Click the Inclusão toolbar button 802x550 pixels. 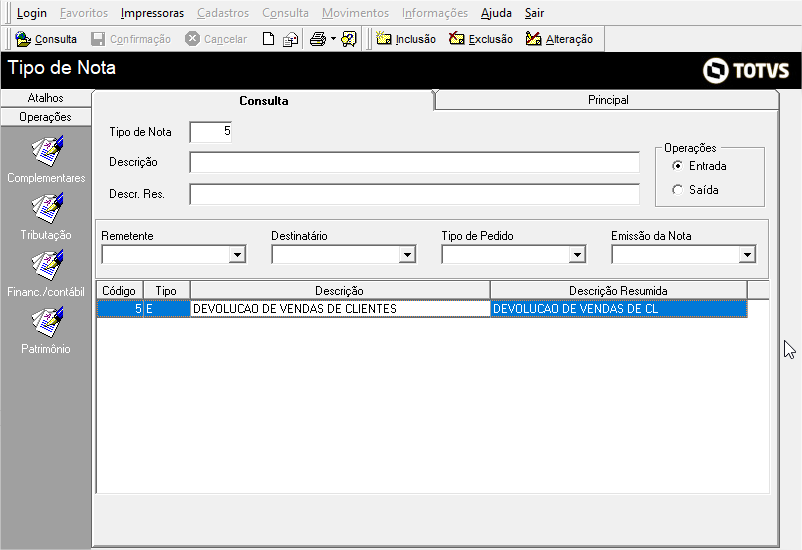[406, 39]
